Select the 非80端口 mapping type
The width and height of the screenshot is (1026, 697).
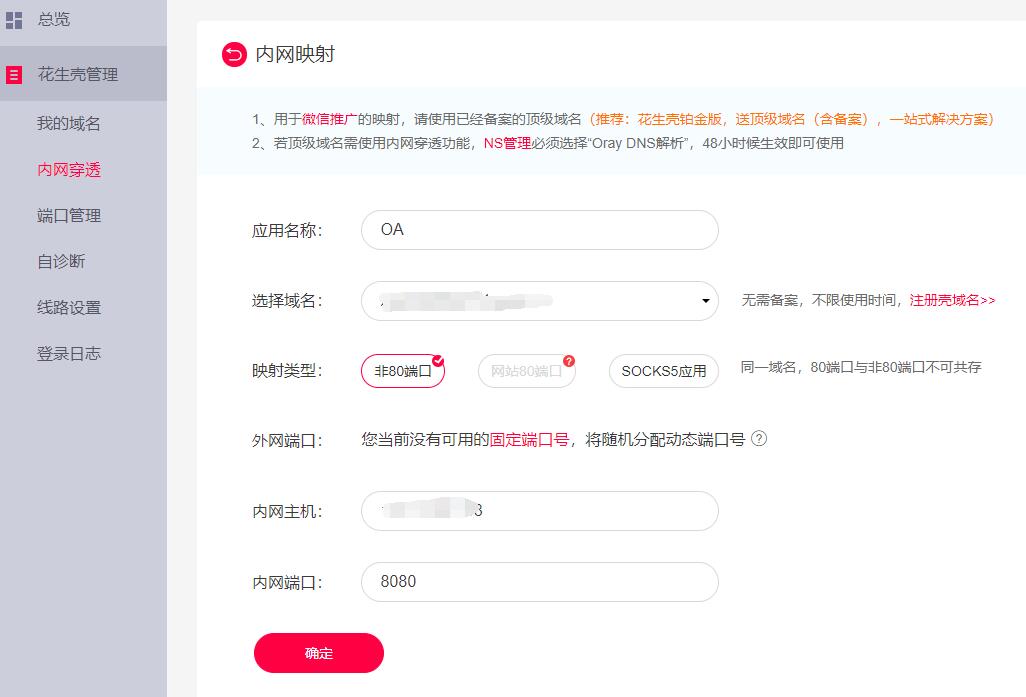tap(402, 371)
